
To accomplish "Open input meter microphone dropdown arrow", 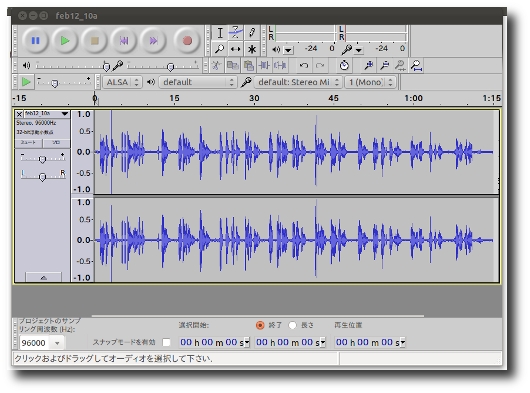I will pyautogui.click(x=359, y=50).
